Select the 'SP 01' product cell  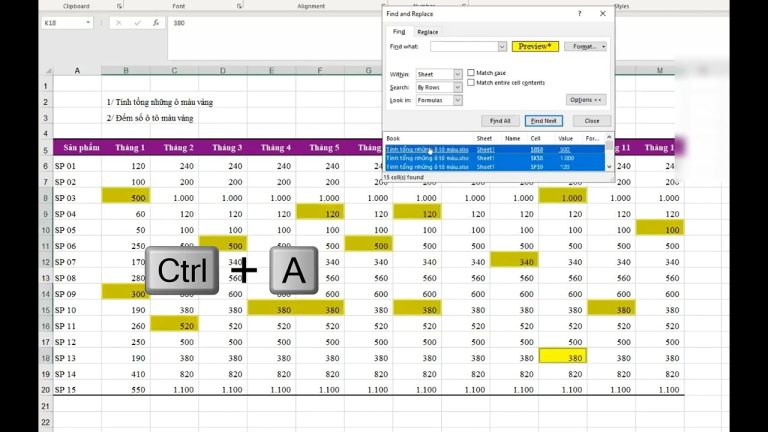pyautogui.click(x=77, y=166)
